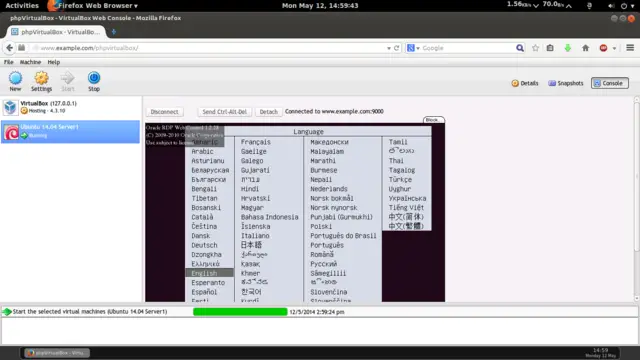Select Tagalog in the language list

[x=402, y=170]
